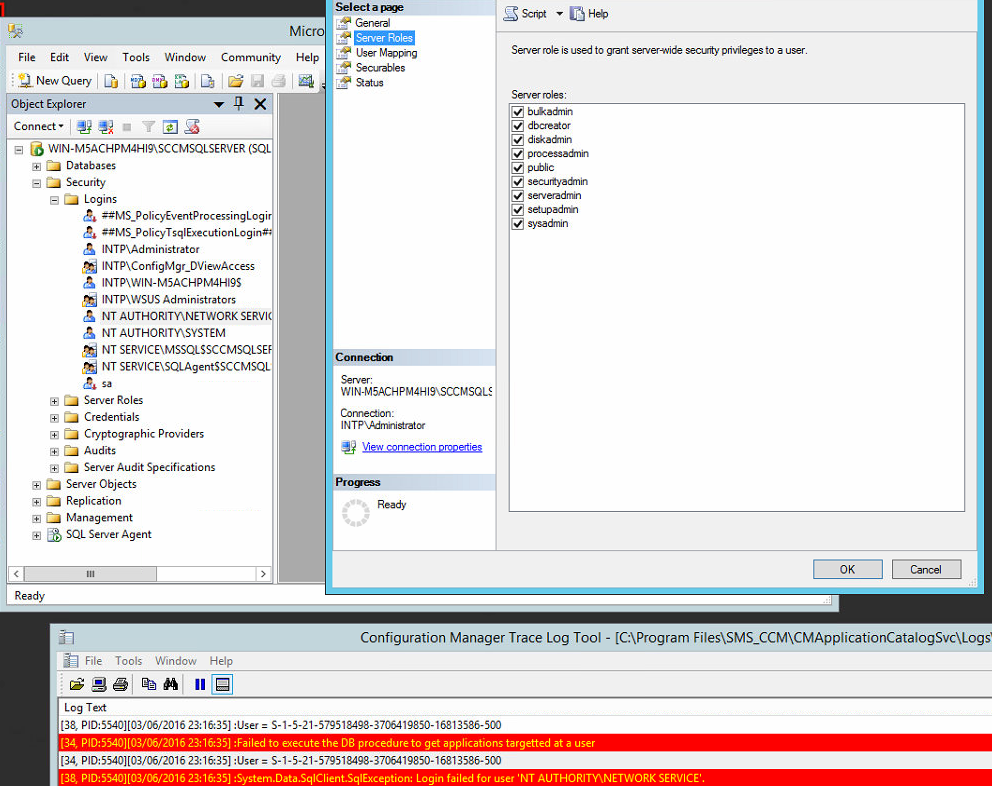Select the Securables page
Viewport: 992px width, 786px height.
click(x=380, y=68)
